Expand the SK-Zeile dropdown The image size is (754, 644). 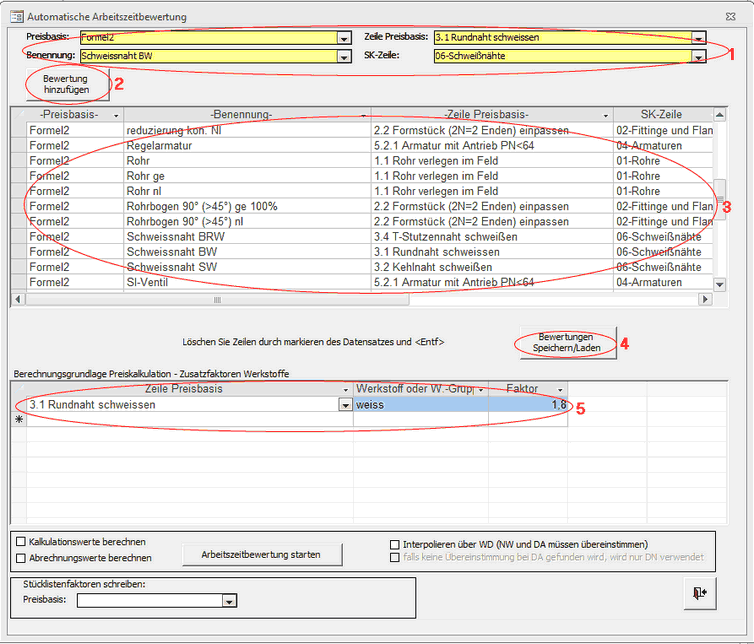pyautogui.click(x=698, y=57)
